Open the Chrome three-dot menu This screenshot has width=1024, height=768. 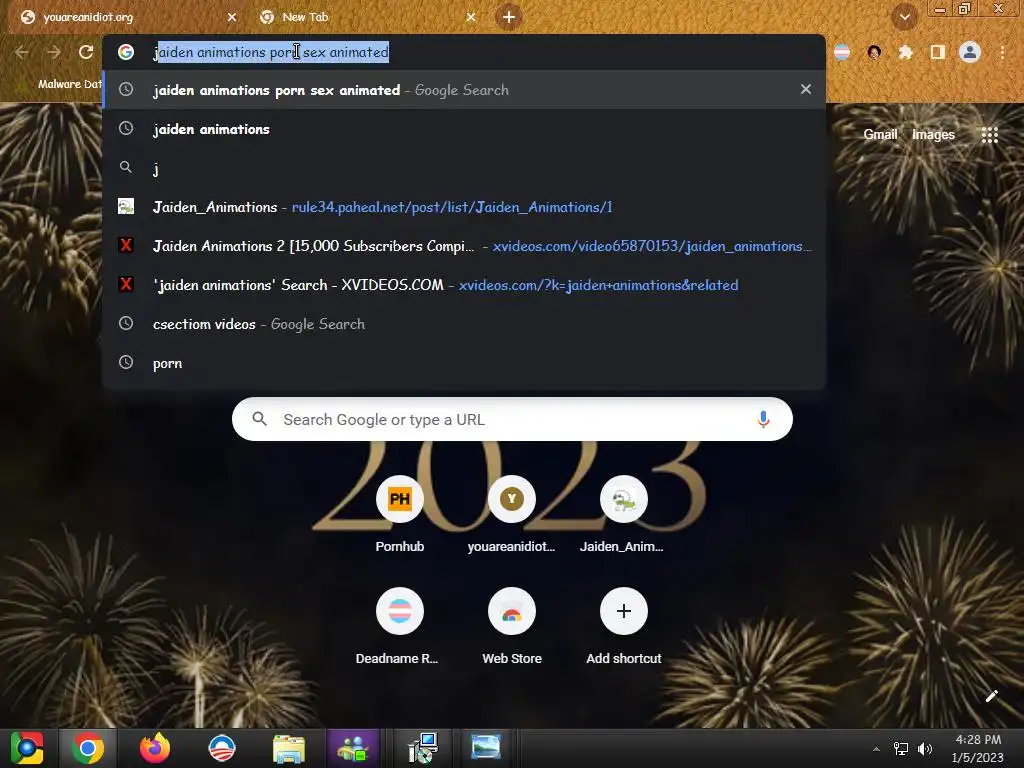coord(1002,52)
